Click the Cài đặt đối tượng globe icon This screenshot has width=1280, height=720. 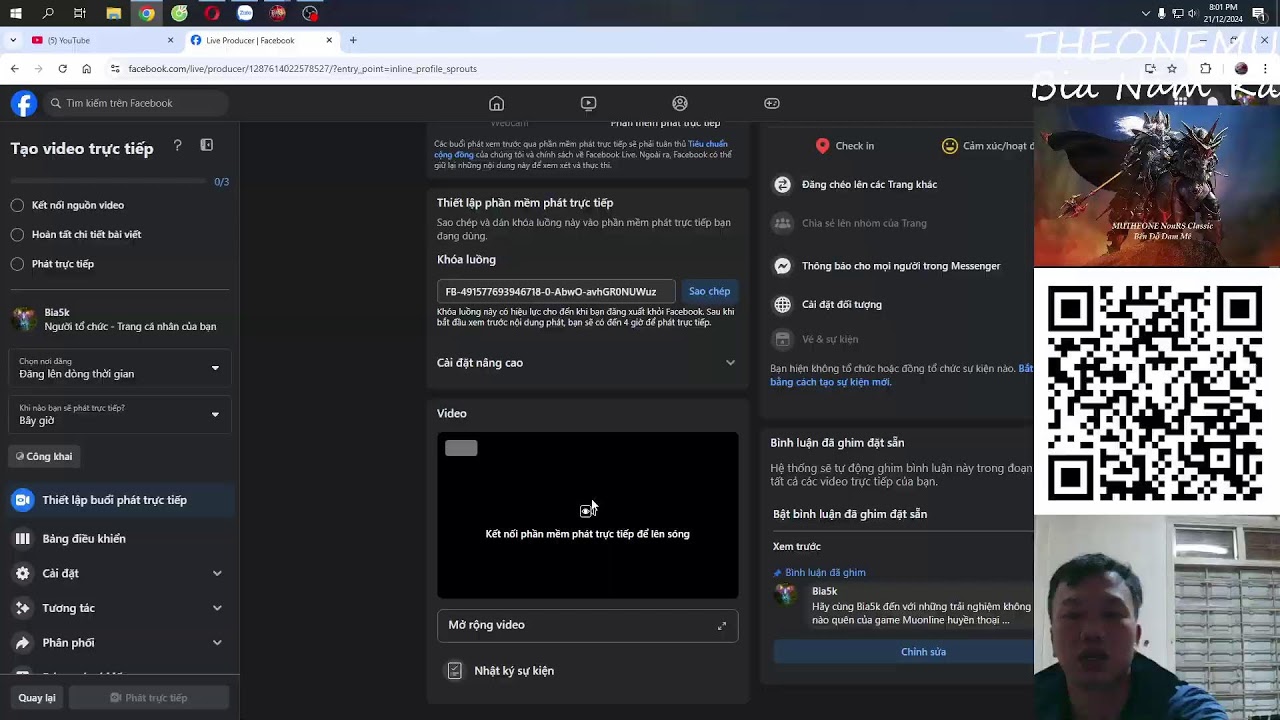pyautogui.click(x=783, y=304)
